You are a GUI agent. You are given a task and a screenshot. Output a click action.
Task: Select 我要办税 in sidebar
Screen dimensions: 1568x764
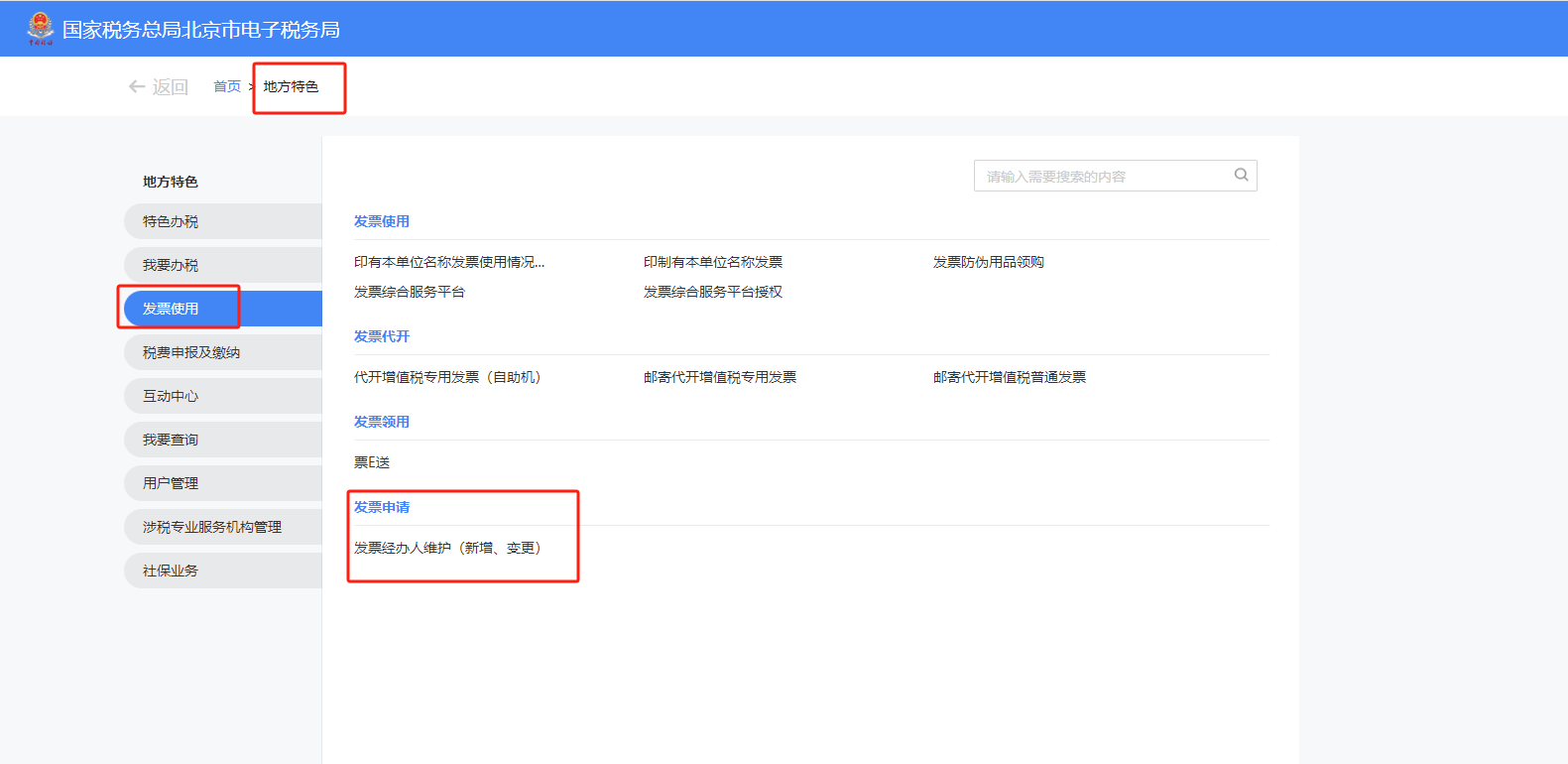223,265
